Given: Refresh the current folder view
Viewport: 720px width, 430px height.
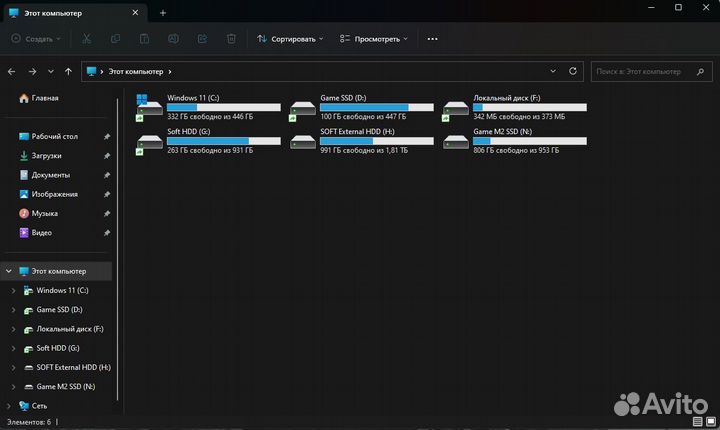Looking at the screenshot, I should (573, 71).
